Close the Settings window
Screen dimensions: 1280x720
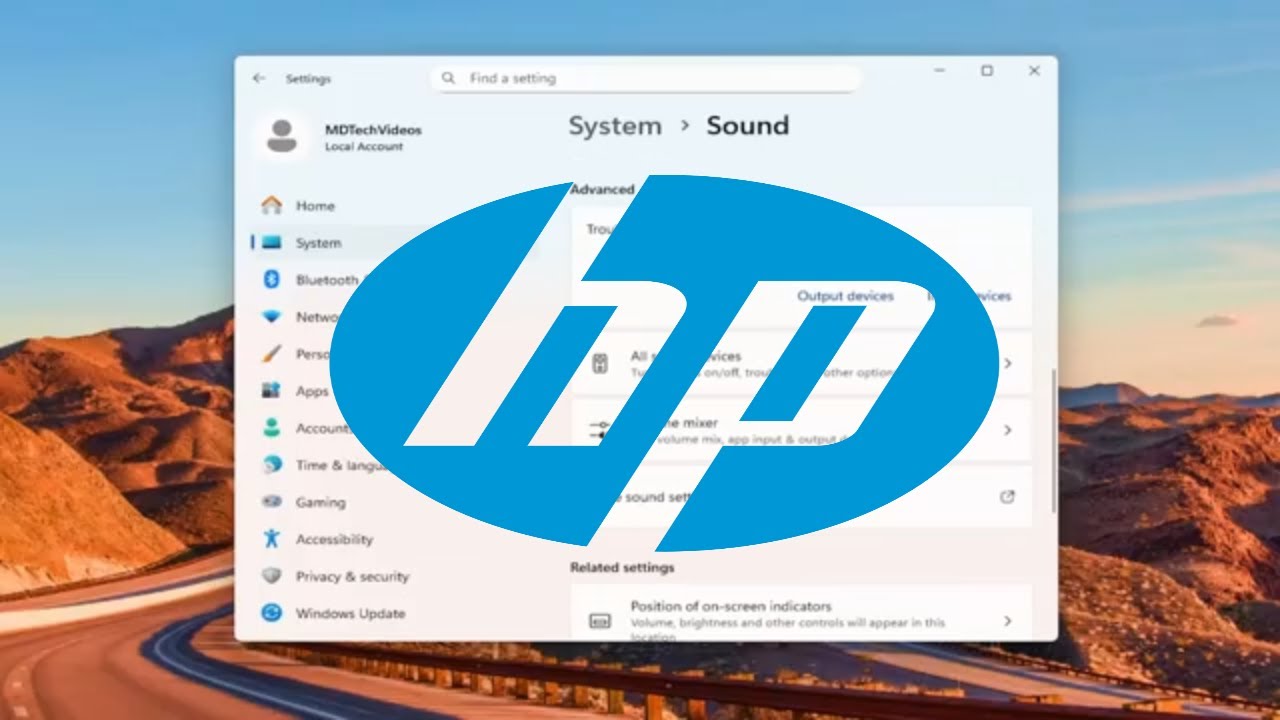(1034, 71)
